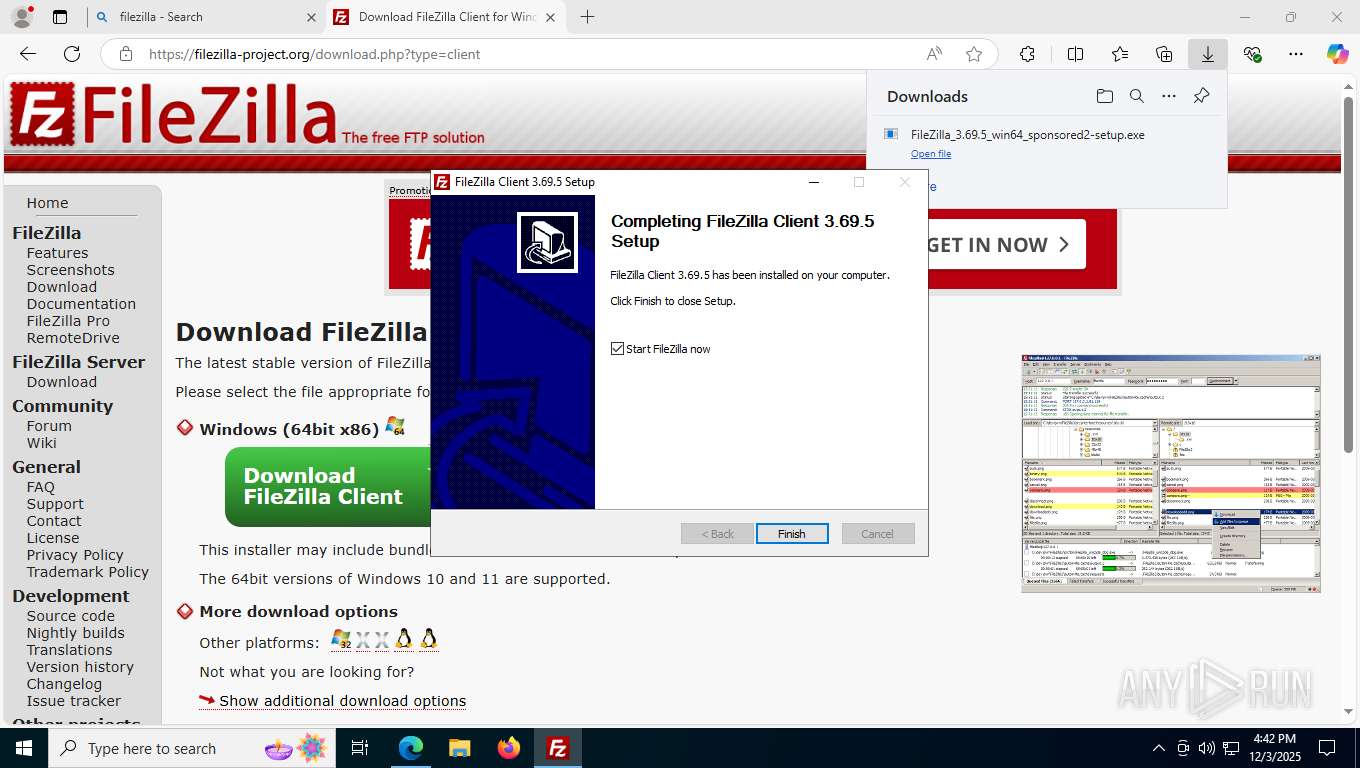Open the Version history sidebar link
Viewport: 1360px width, 768px height.
pyautogui.click(x=80, y=667)
